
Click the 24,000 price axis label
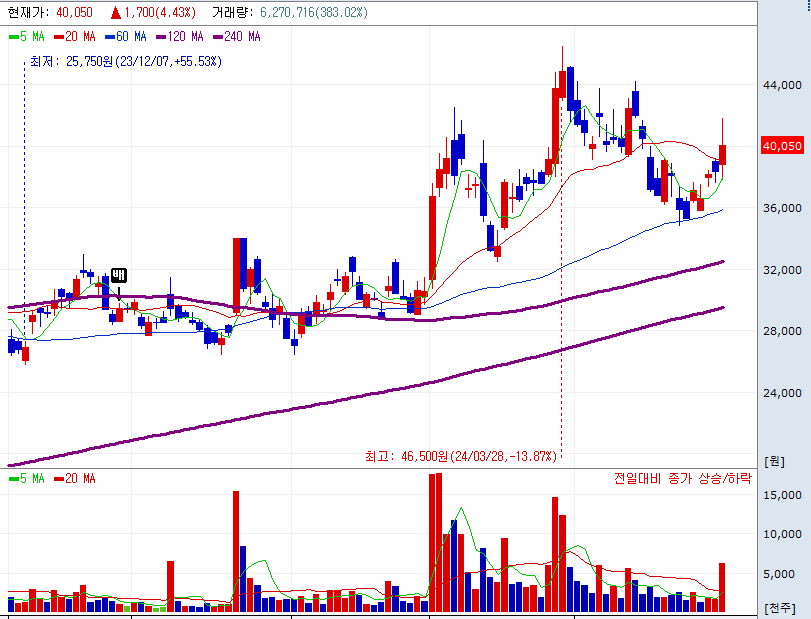782,393
